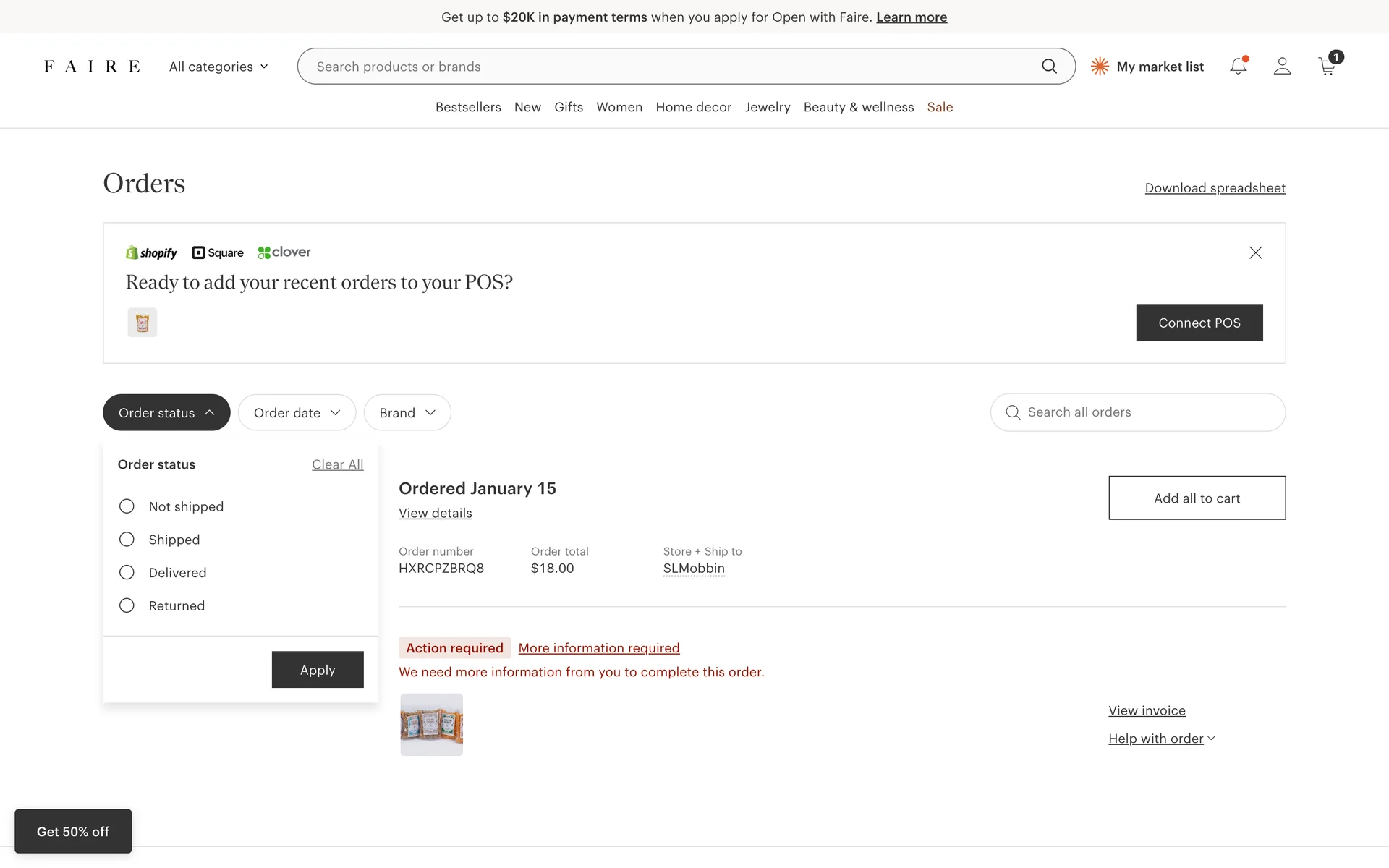Open the Sale navigation item
This screenshot has height=868, width=1389.
tap(940, 107)
